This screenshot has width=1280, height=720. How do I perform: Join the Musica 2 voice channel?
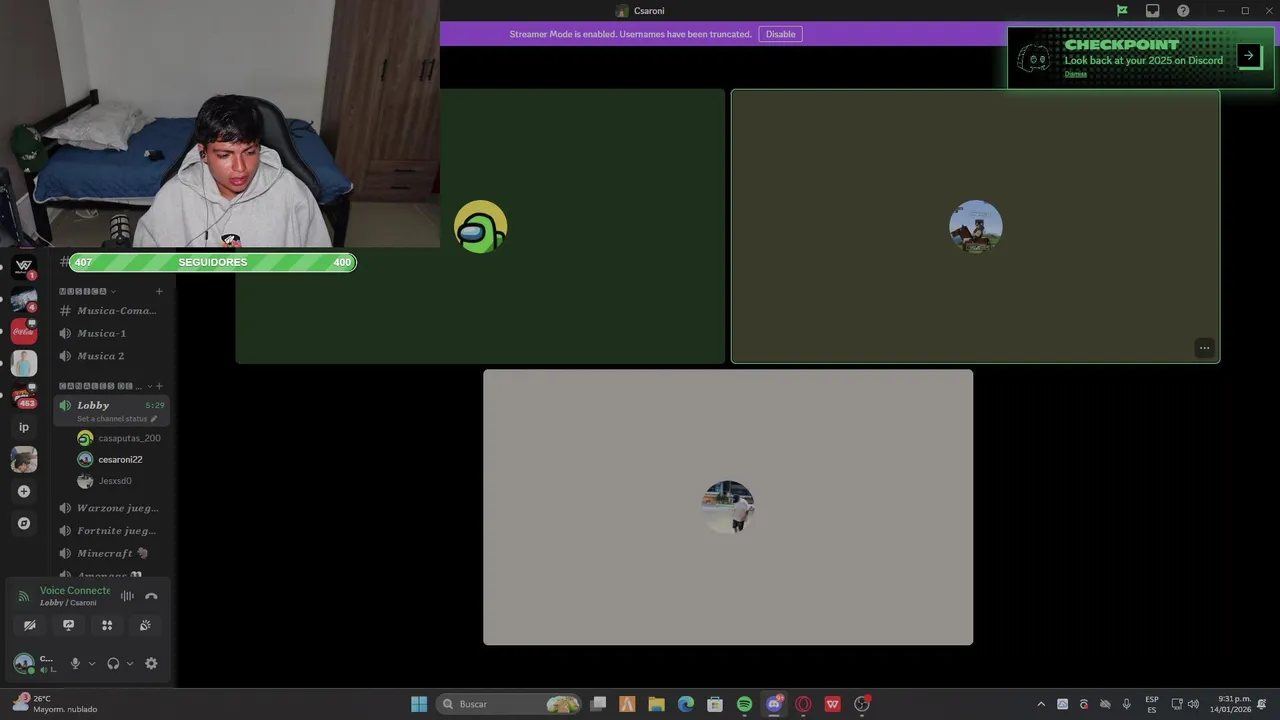pos(111,356)
